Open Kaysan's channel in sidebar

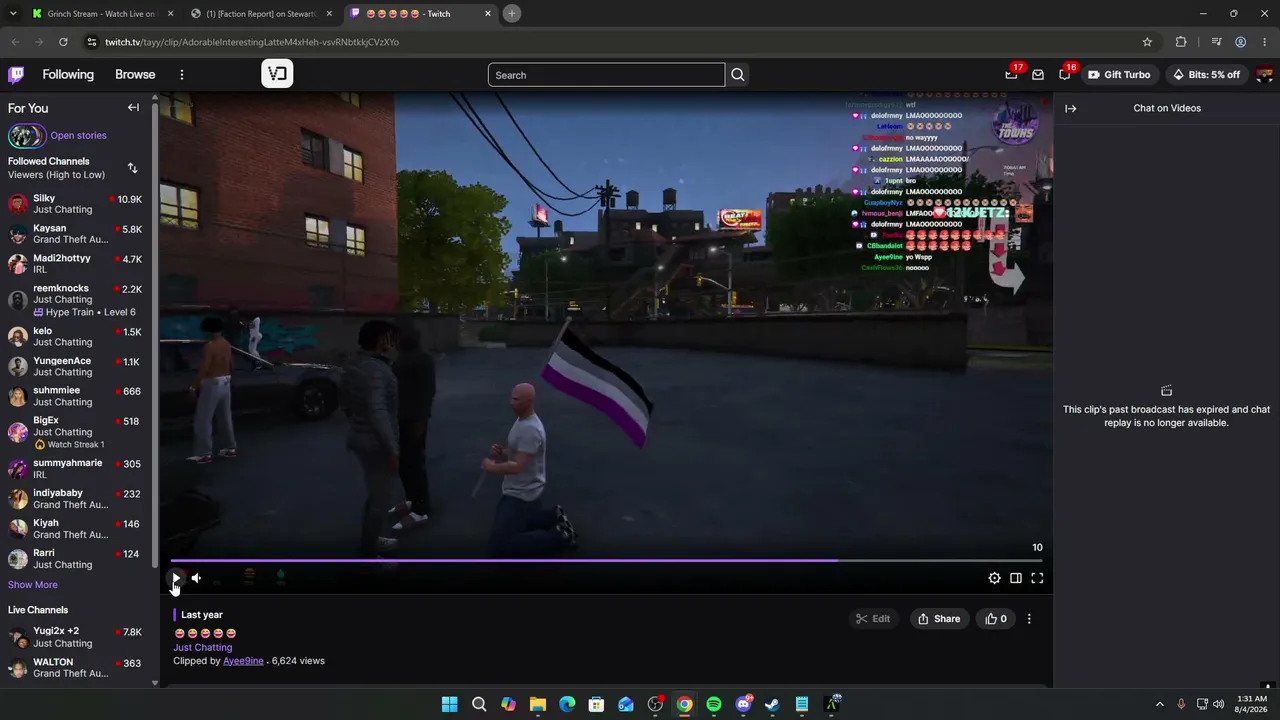coord(75,234)
